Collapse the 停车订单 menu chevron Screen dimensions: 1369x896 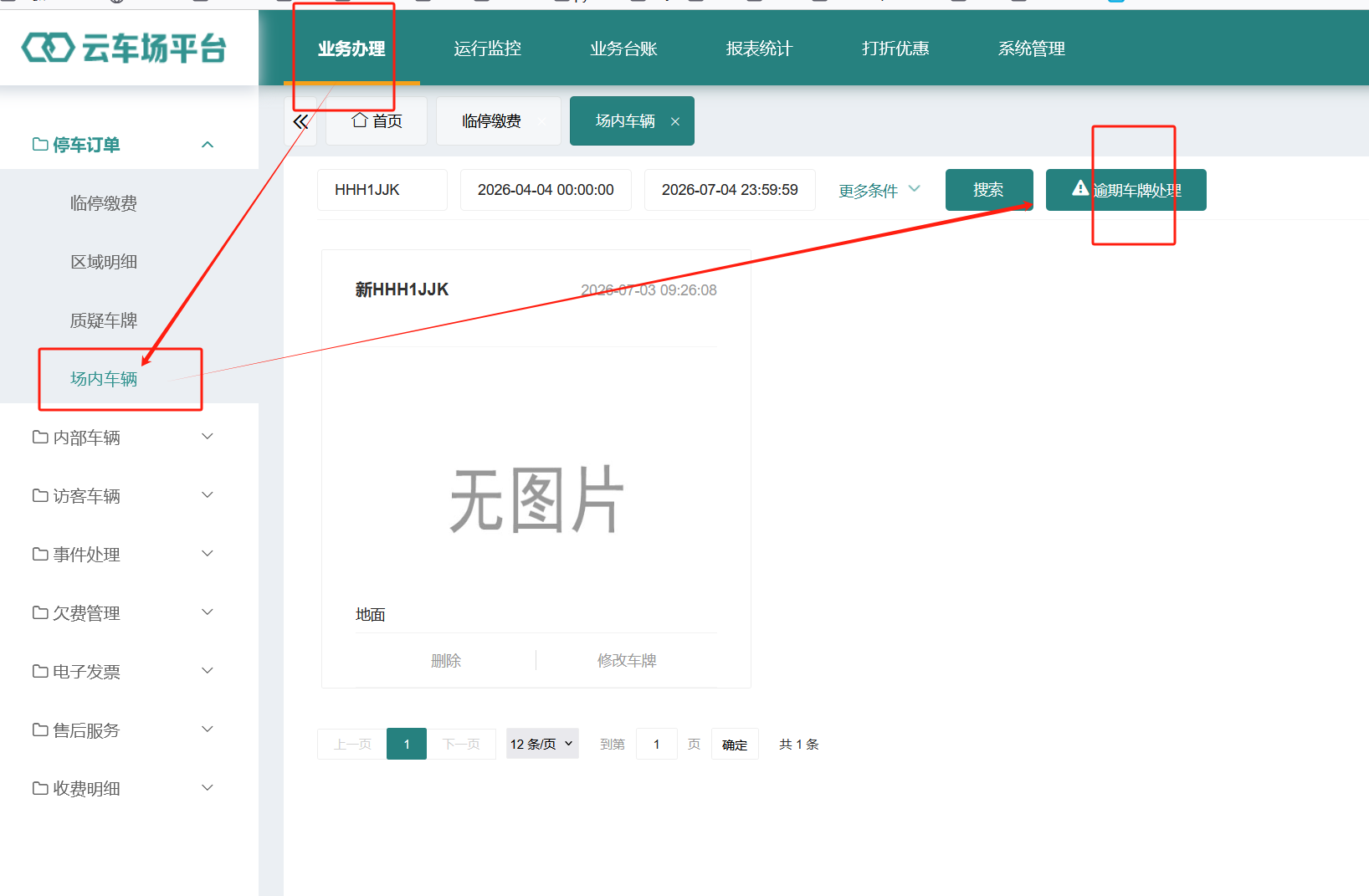coord(208,145)
